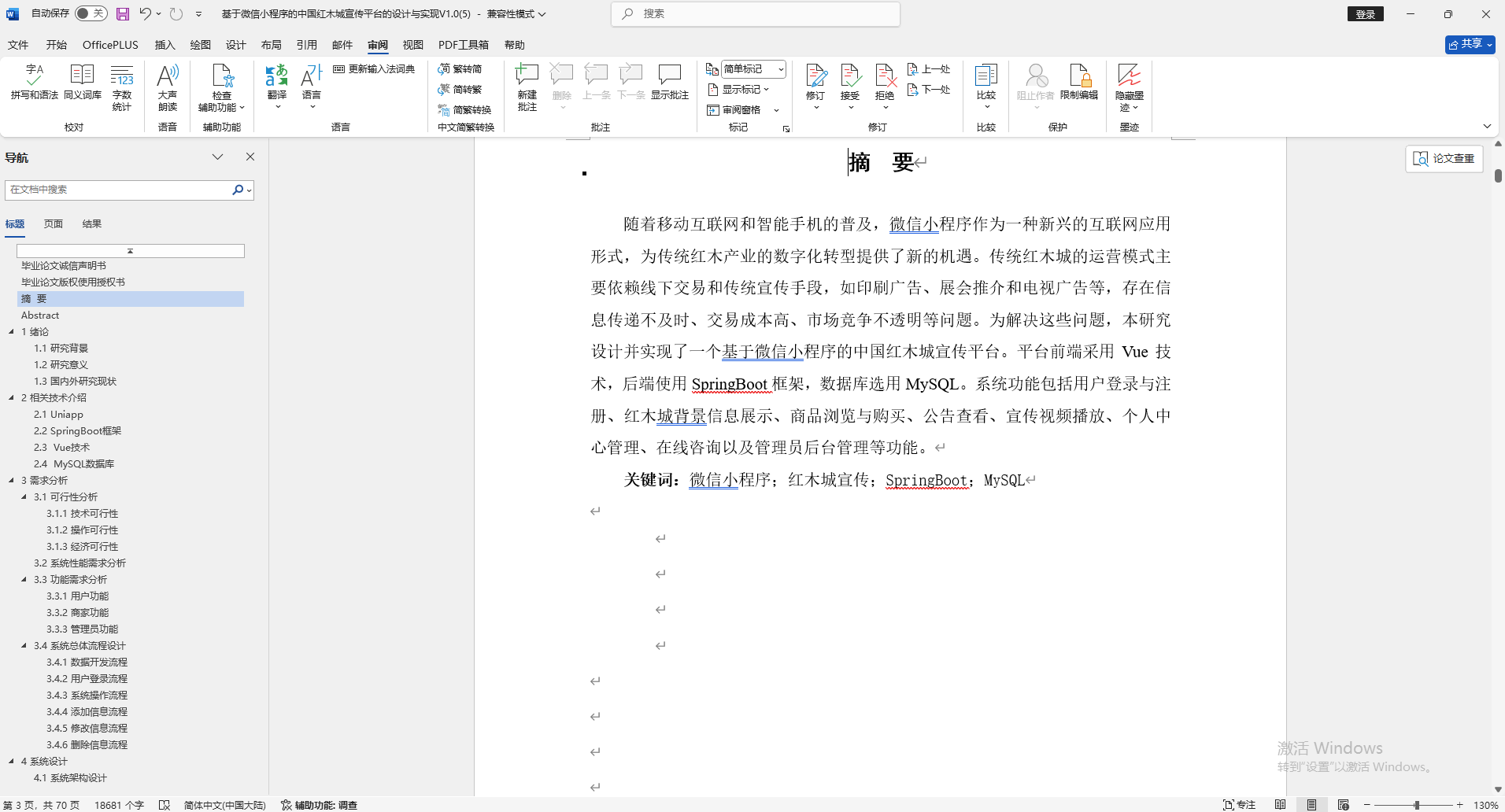Image resolution: width=1505 pixels, height=812 pixels.
Task: Open the 简单标记 markup dropdown
Action: tap(753, 68)
